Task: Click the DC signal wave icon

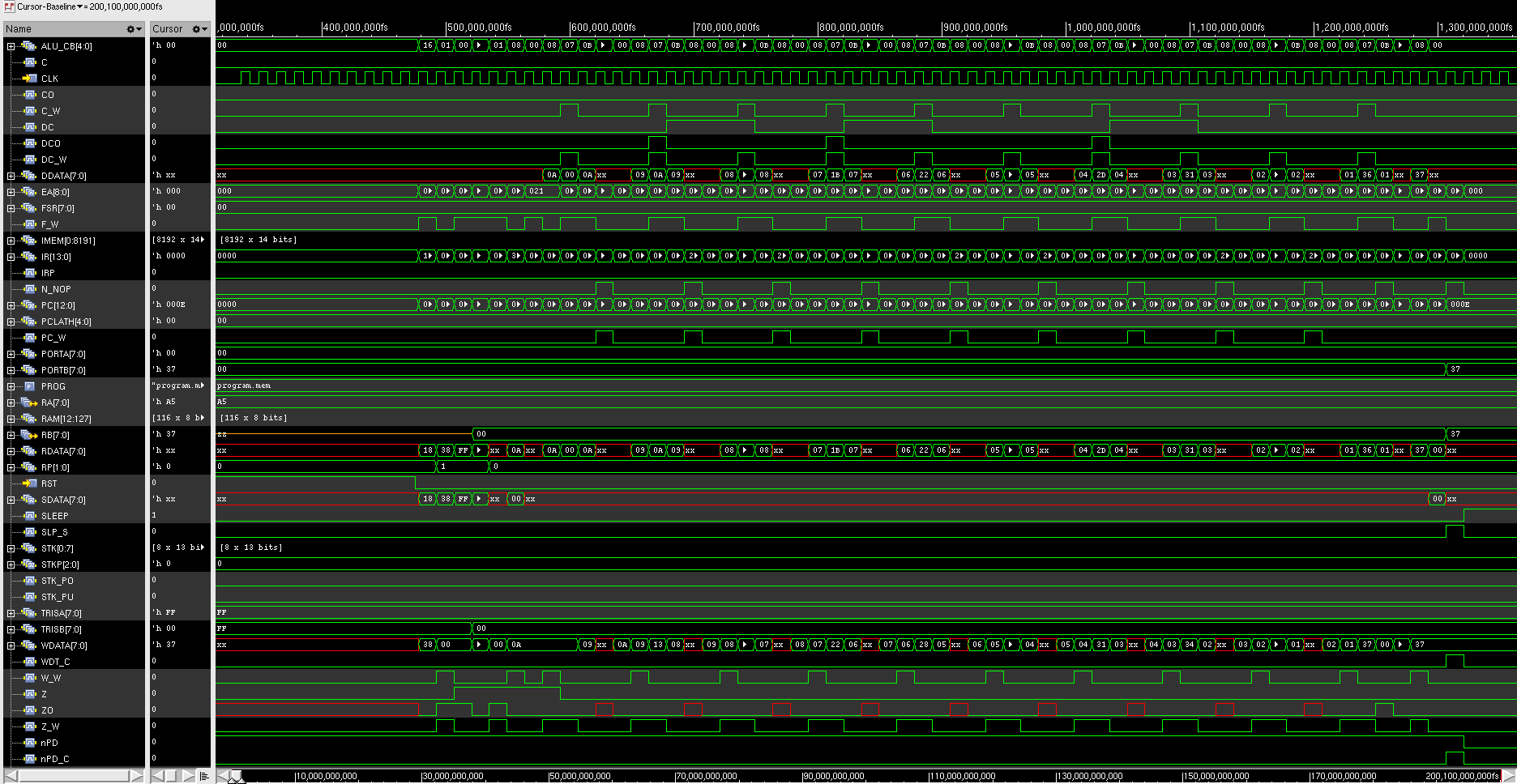Action: coord(29,127)
